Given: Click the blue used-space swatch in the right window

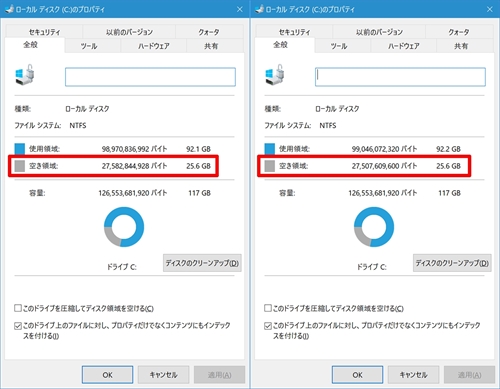Looking at the screenshot, I should (x=270, y=149).
